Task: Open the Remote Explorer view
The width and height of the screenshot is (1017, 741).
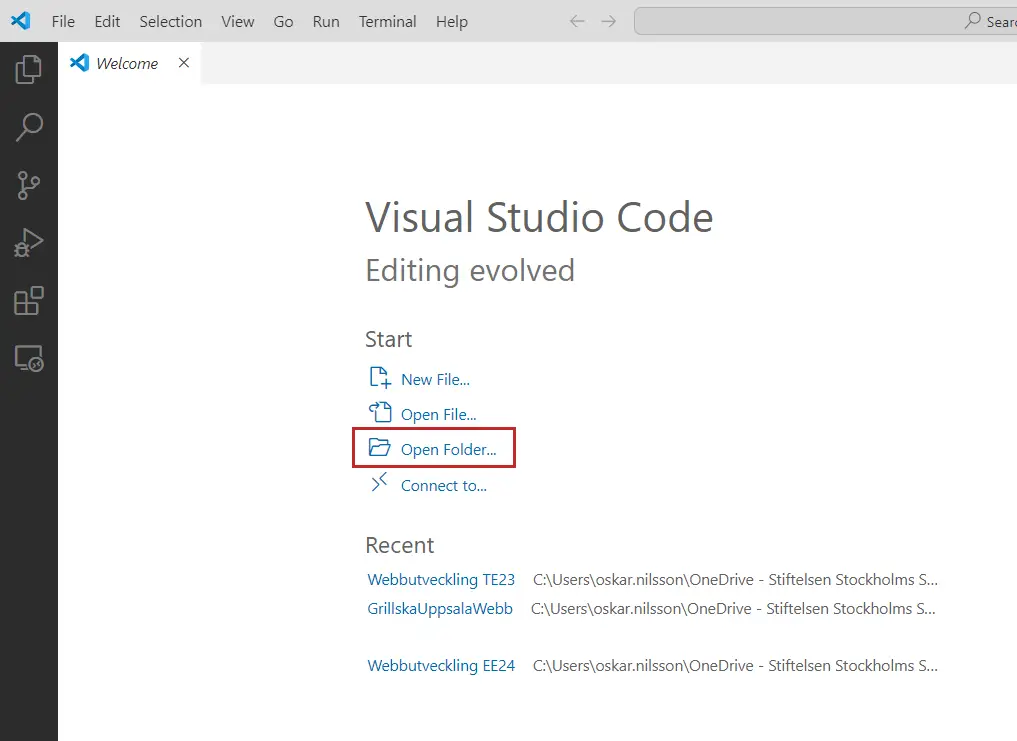Action: (x=29, y=359)
